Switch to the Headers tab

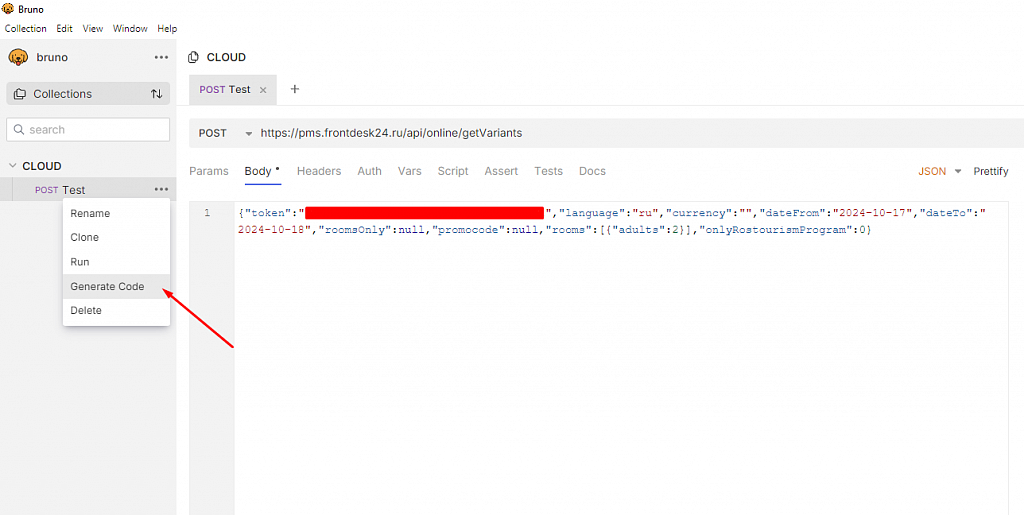(319, 171)
